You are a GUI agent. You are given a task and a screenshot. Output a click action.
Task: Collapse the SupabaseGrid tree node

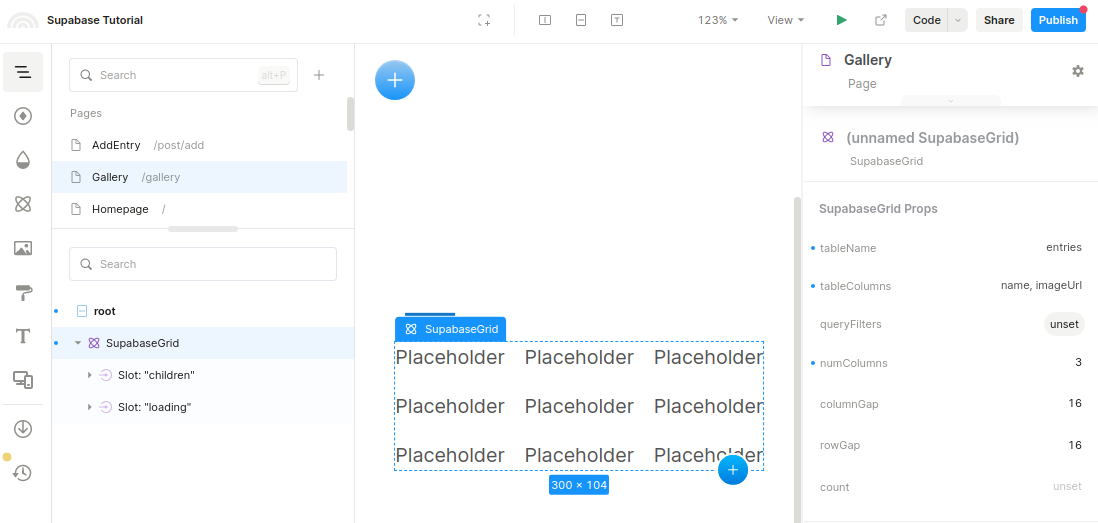click(78, 343)
